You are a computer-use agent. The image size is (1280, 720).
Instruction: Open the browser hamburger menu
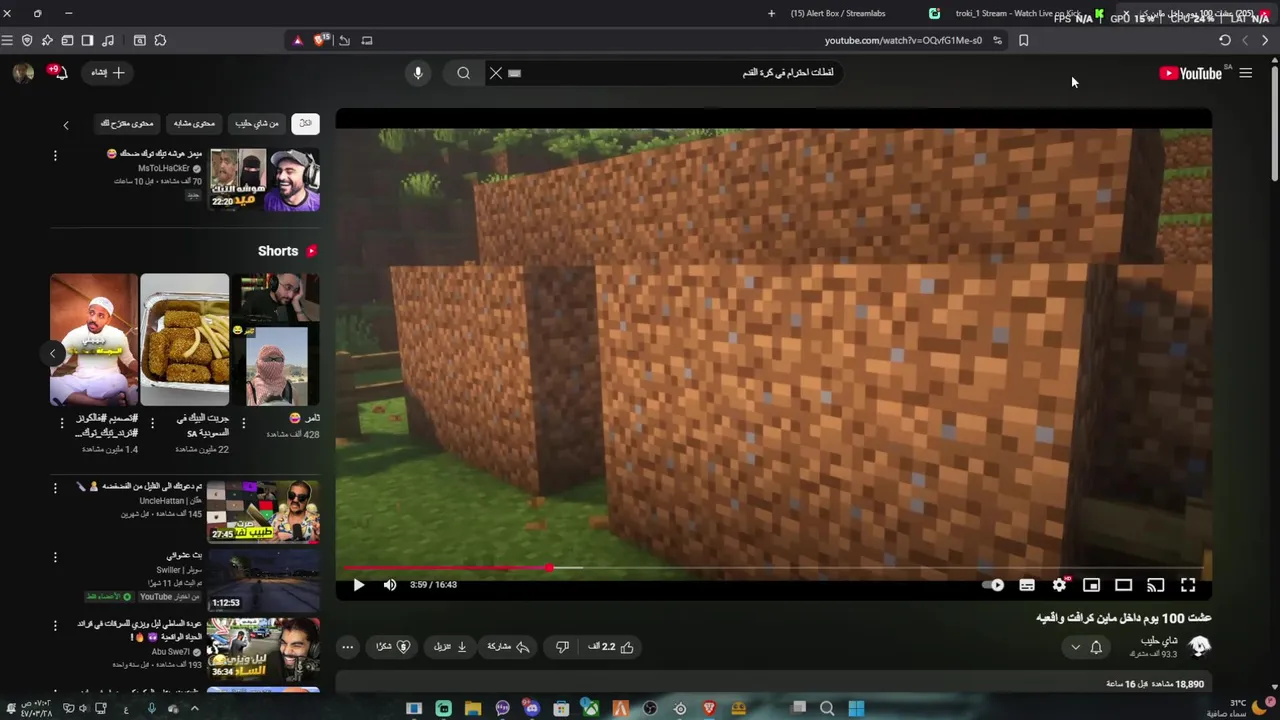point(7,40)
